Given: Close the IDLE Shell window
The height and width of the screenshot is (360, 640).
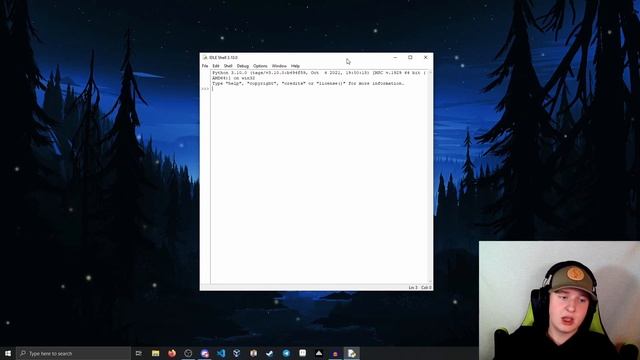Looking at the screenshot, I should pyautogui.click(x=425, y=58).
